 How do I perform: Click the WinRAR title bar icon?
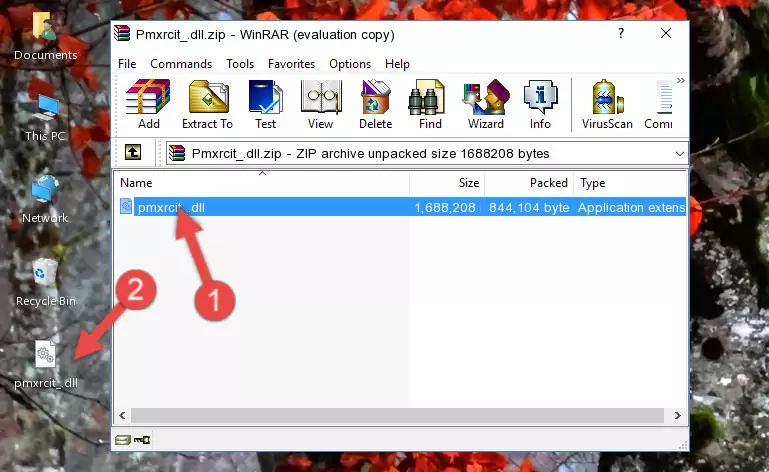coord(122,34)
